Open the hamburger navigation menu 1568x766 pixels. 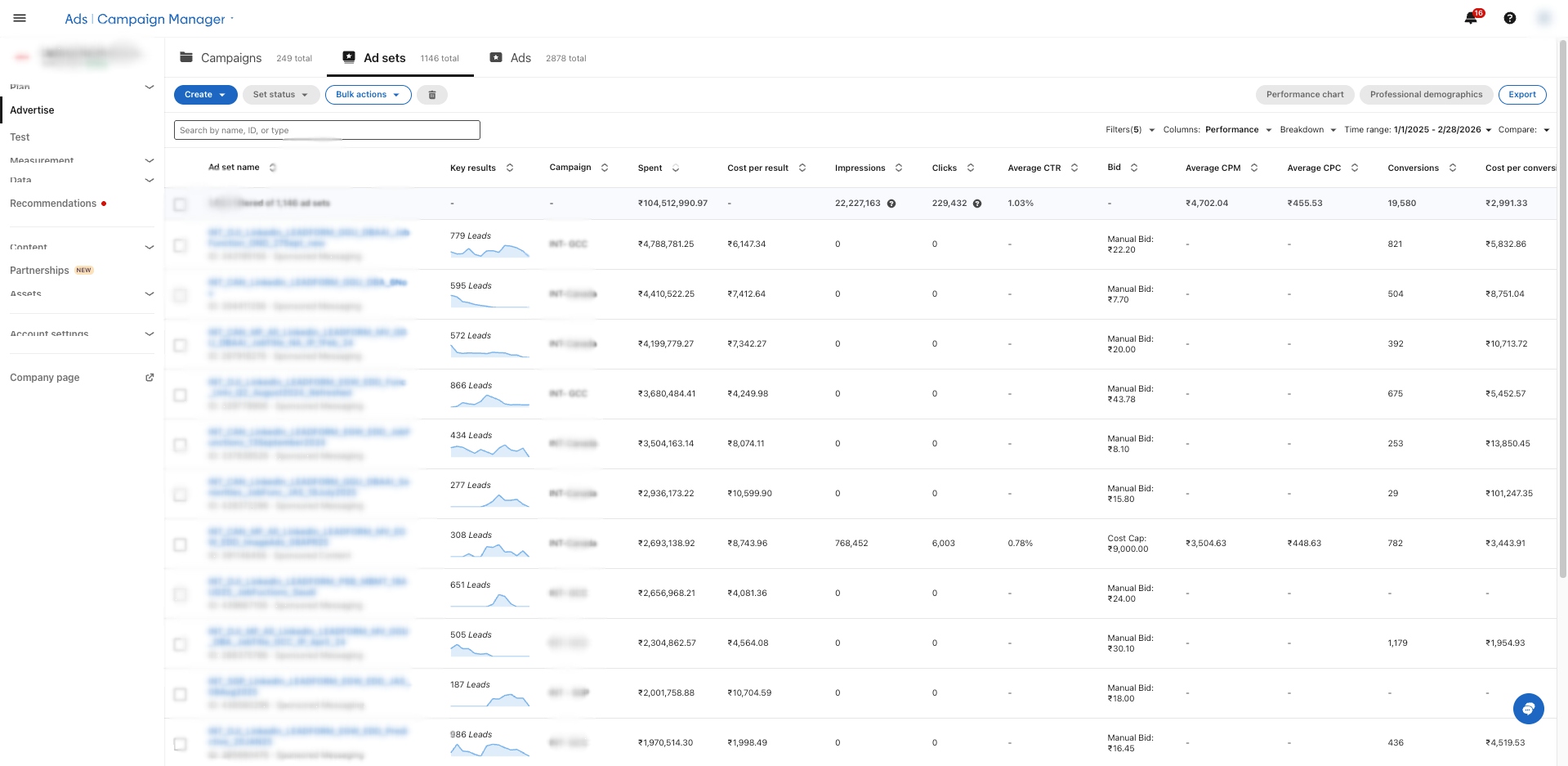(x=20, y=18)
